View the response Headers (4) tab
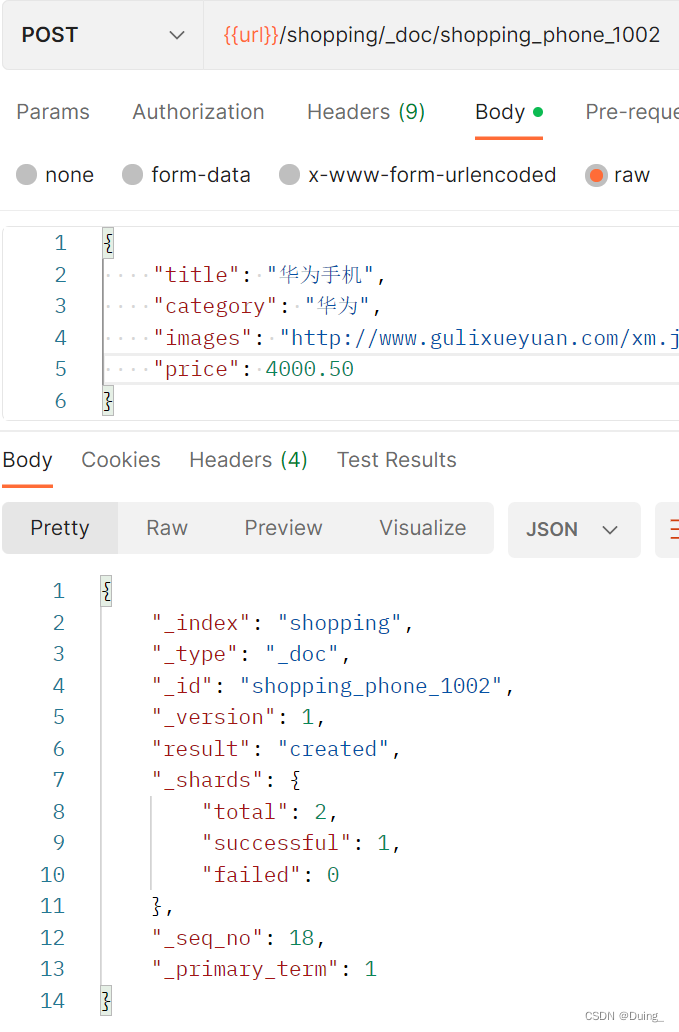This screenshot has height=1032, width=679. [248, 460]
